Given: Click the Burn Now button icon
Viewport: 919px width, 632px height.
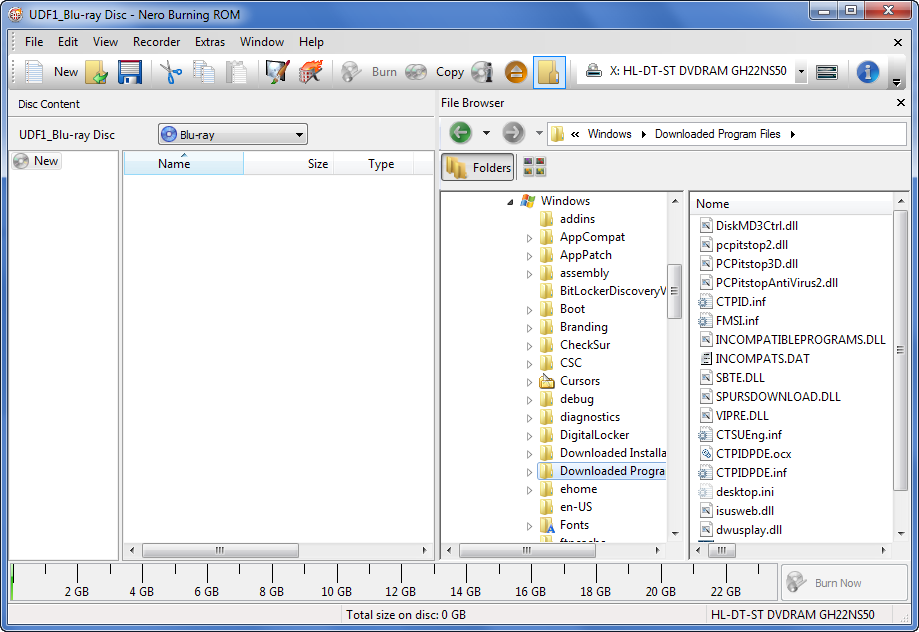Looking at the screenshot, I should point(796,582).
